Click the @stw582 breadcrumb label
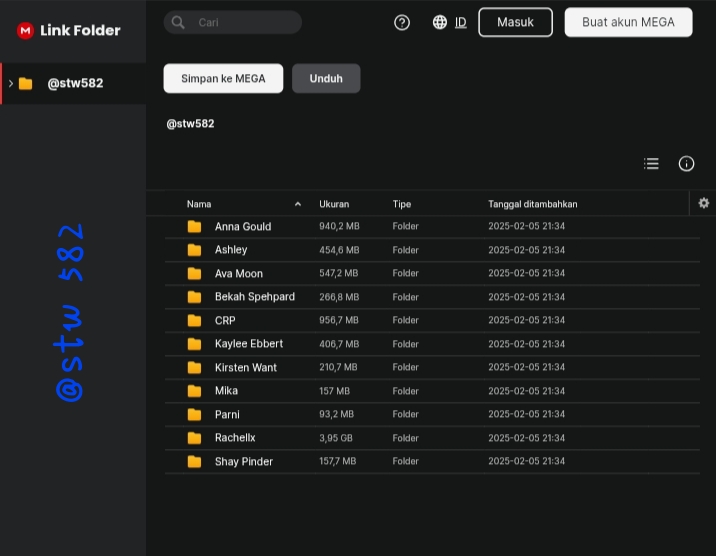 tap(190, 124)
